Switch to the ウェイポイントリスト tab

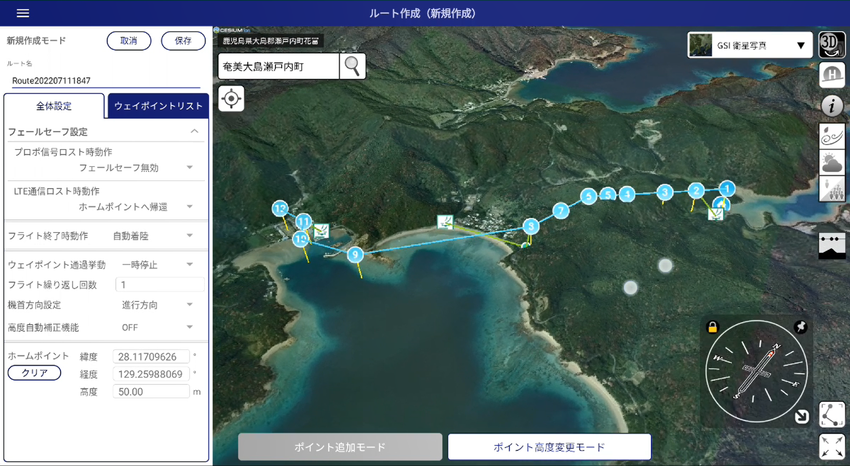158,106
